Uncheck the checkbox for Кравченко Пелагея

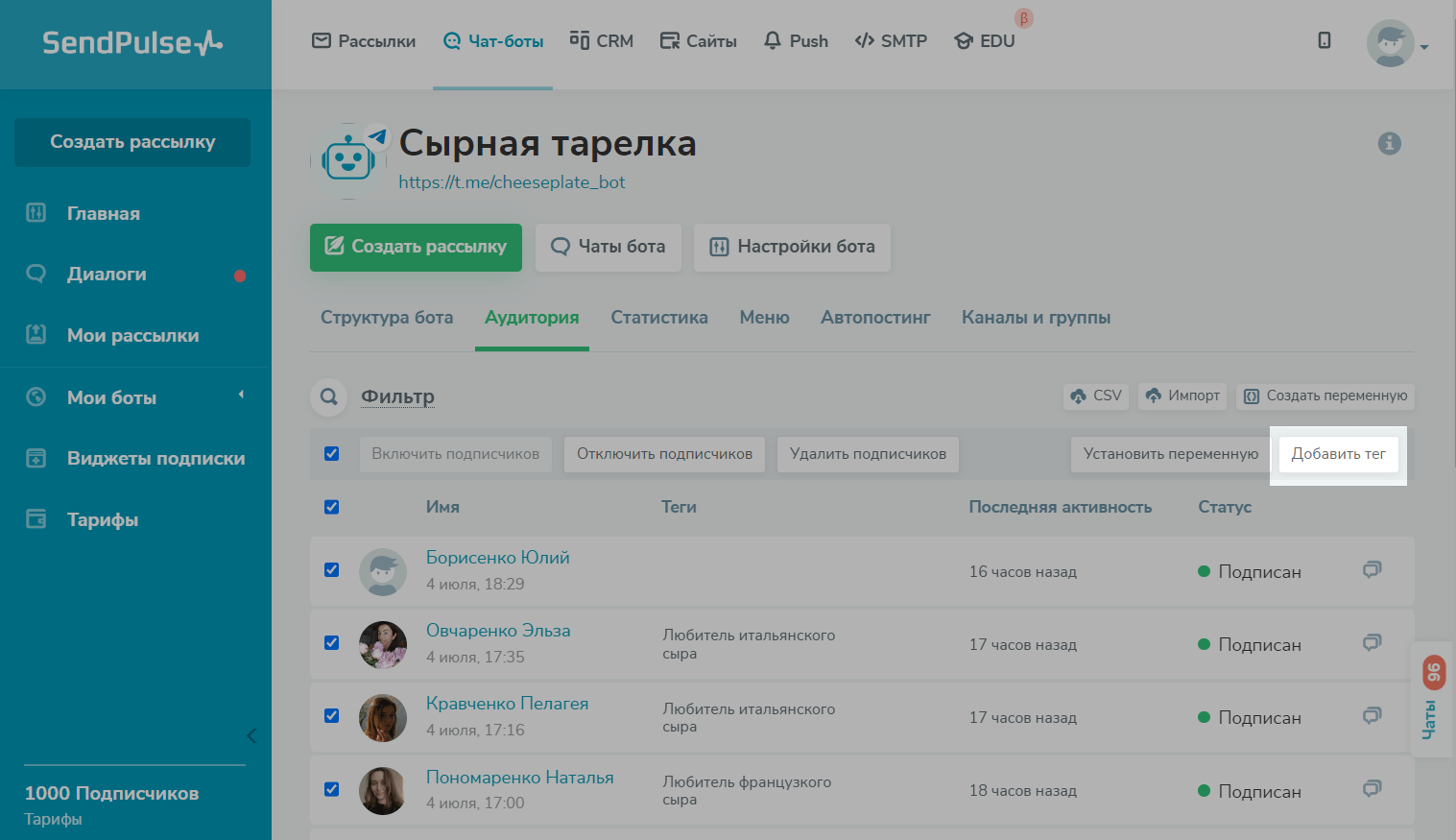pos(332,716)
